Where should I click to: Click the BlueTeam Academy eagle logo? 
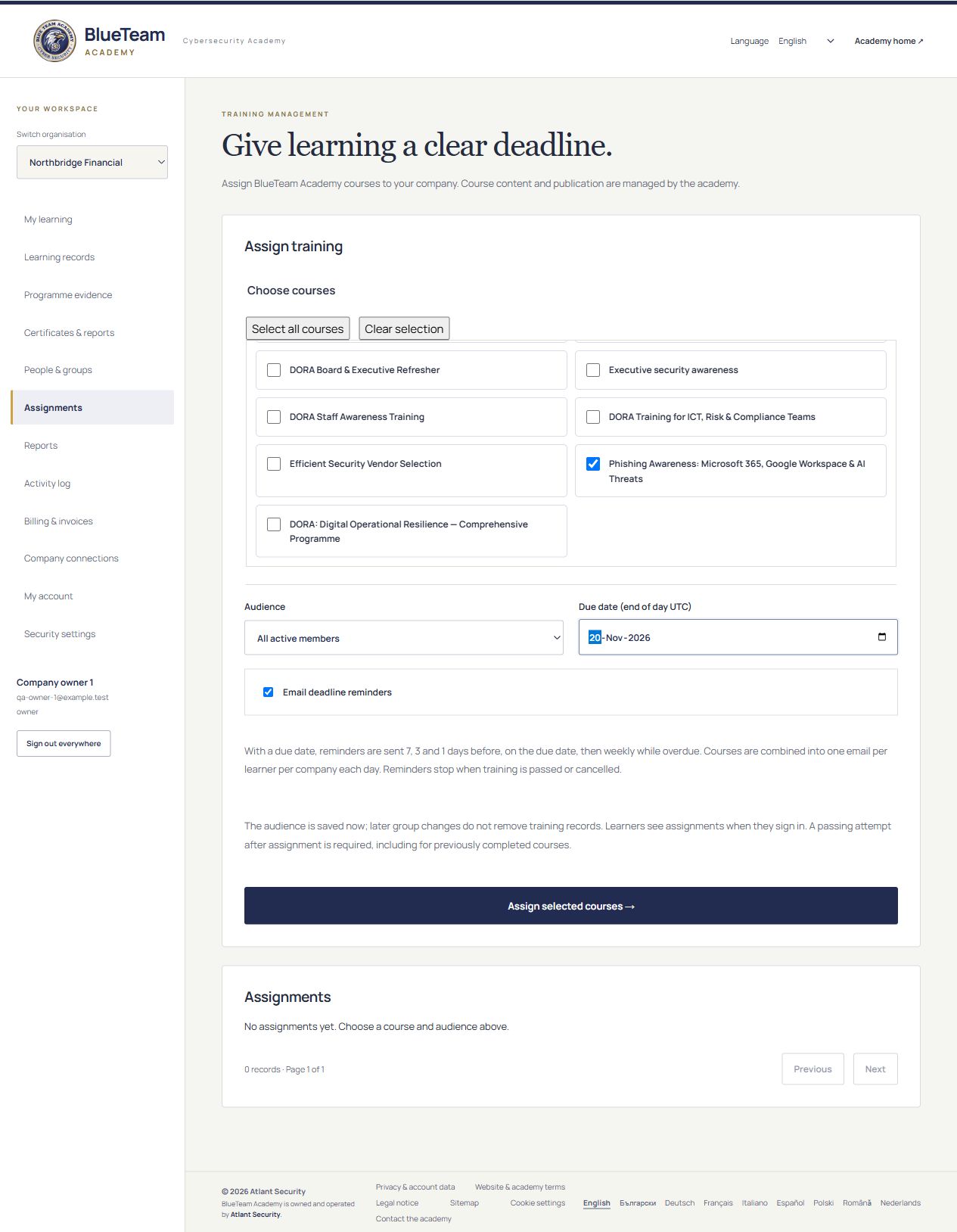point(54,41)
